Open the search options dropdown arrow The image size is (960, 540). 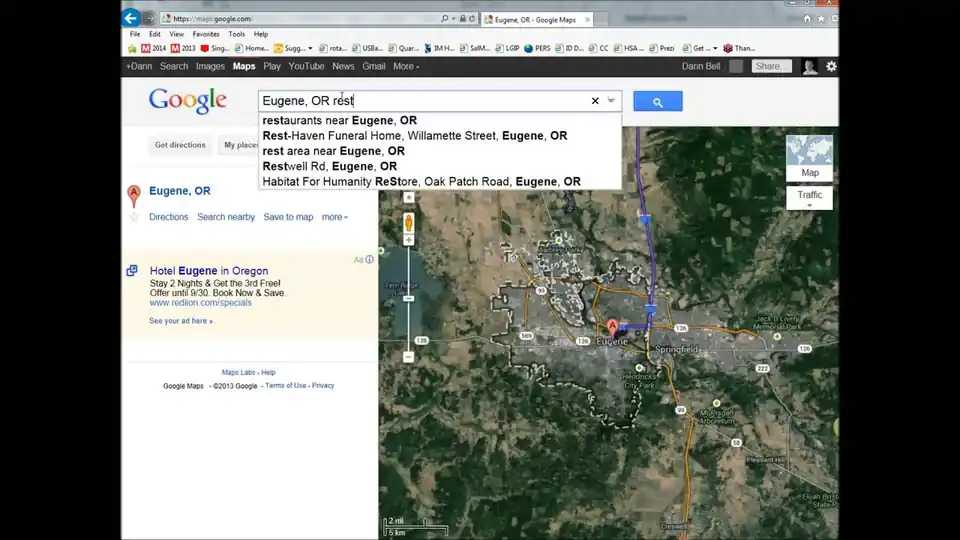click(x=611, y=100)
